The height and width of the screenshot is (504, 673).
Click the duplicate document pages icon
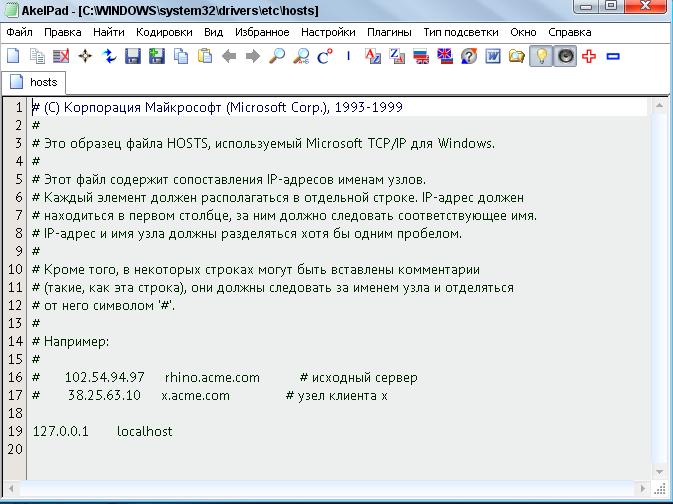(x=37, y=56)
